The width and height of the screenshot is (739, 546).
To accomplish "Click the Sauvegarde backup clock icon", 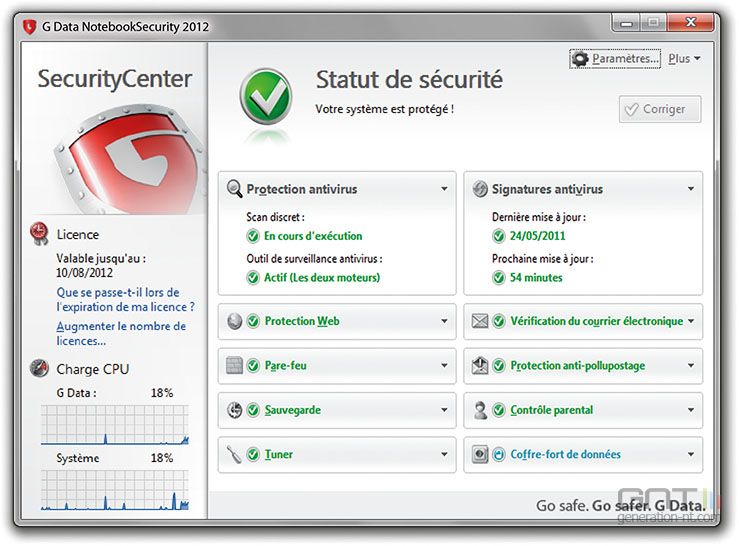I will tap(234, 410).
